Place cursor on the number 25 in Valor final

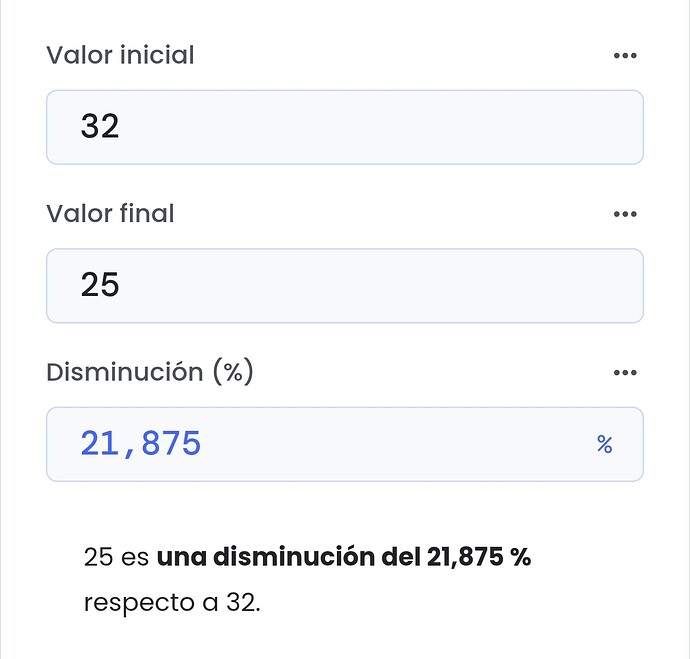pos(100,286)
